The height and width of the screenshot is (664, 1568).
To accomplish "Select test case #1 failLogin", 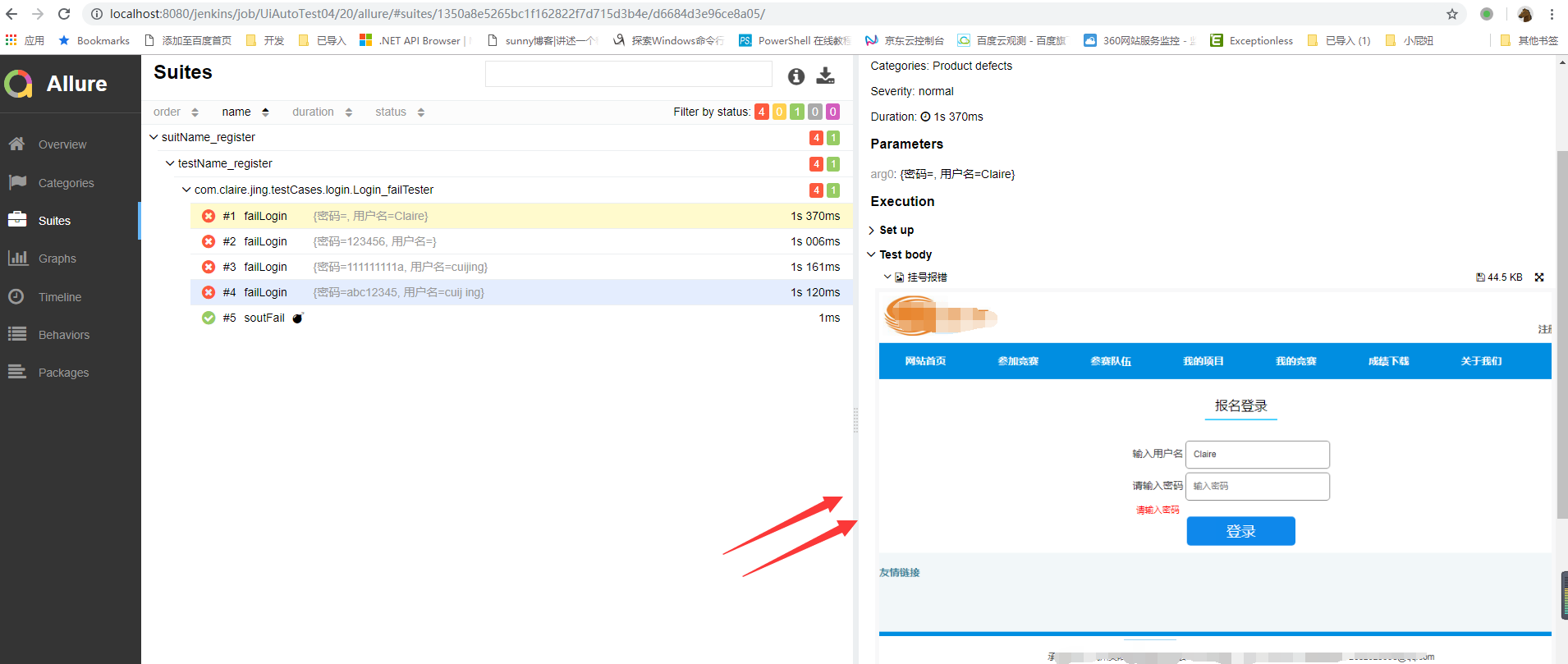I will (x=521, y=216).
